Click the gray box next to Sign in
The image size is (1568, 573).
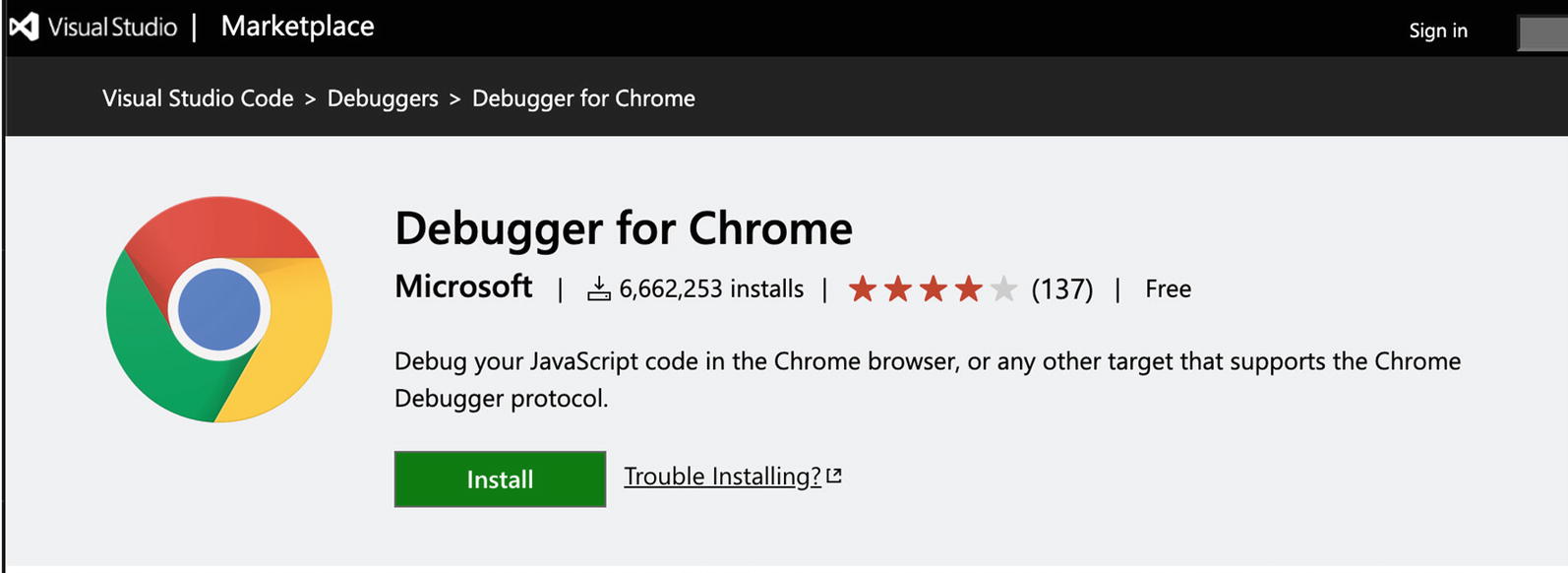click(1542, 33)
